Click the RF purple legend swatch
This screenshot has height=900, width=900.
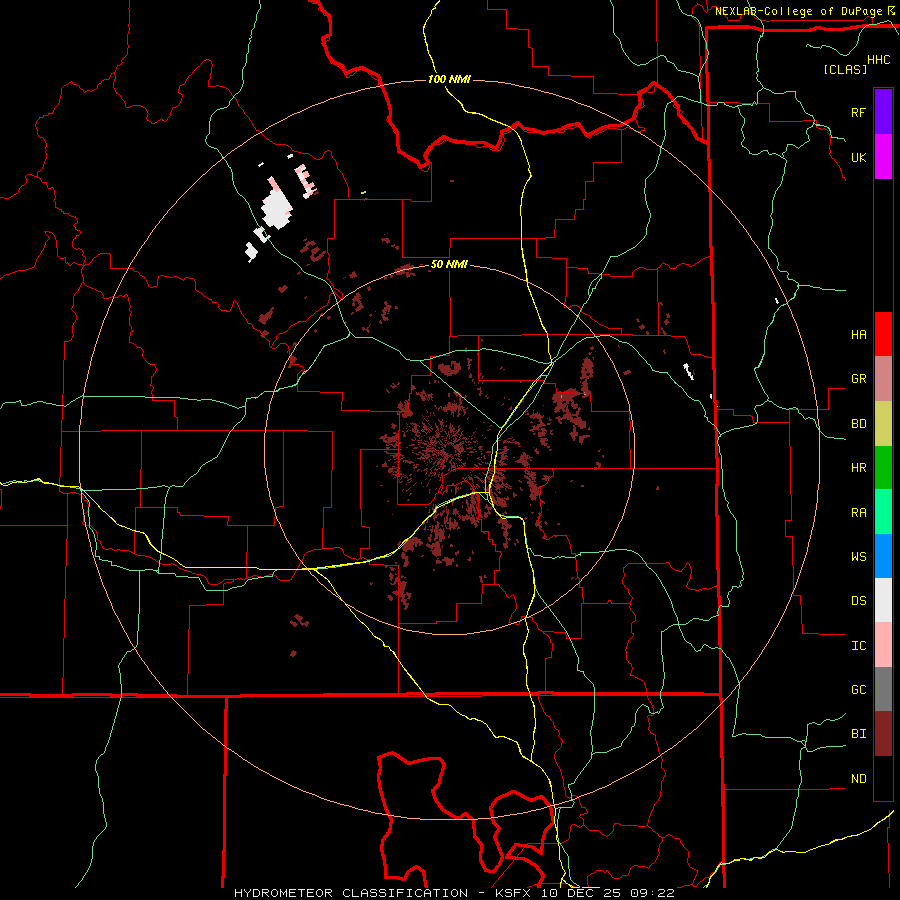[883, 112]
